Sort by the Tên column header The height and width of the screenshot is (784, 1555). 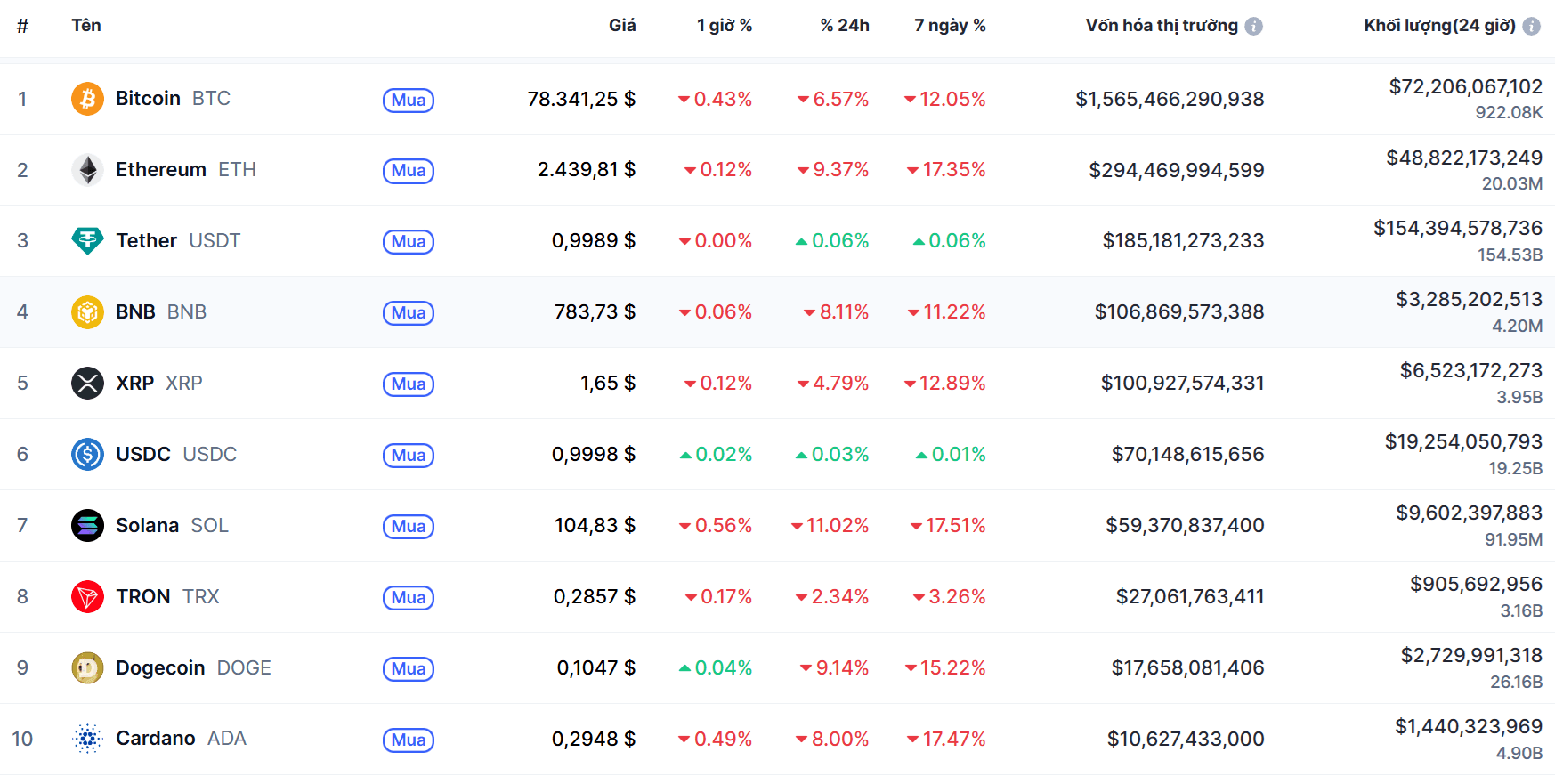[x=86, y=25]
